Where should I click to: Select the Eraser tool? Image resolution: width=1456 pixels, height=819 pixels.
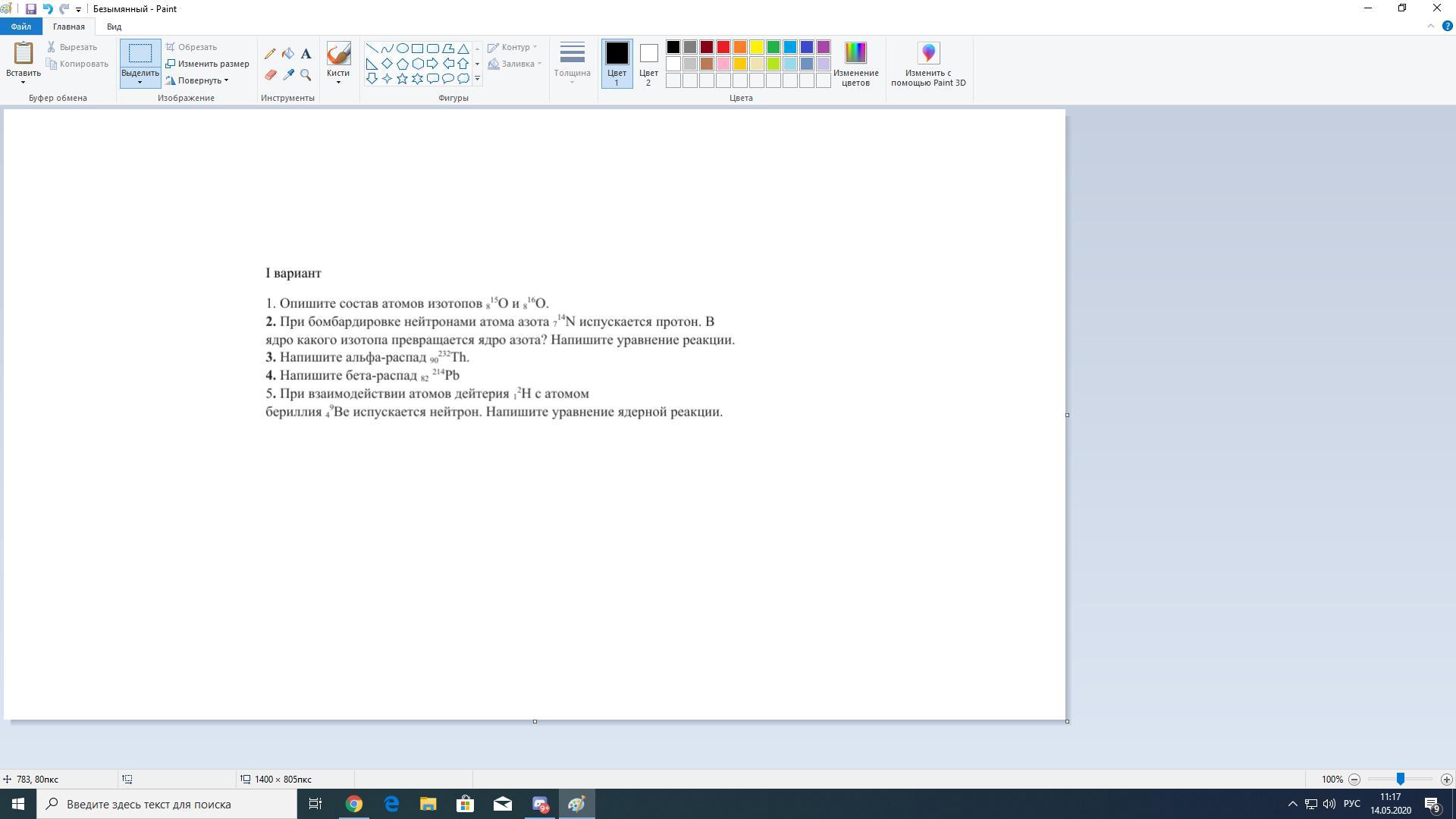[270, 75]
